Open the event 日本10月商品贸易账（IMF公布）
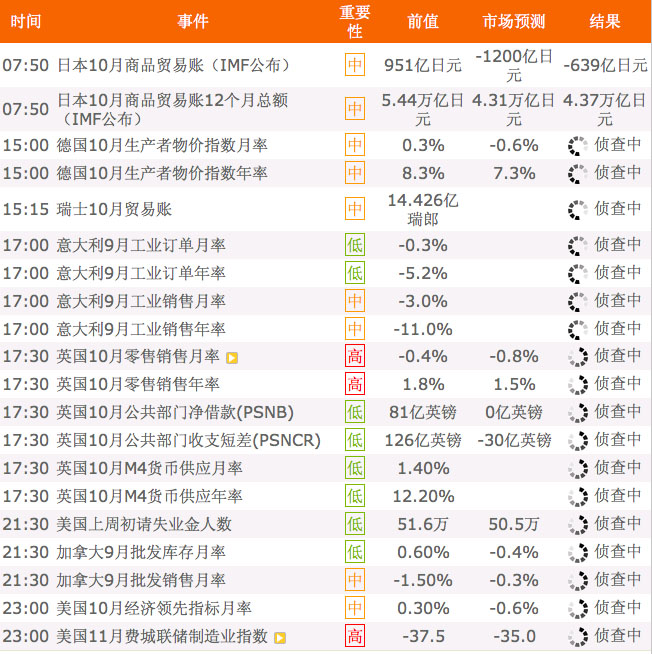The width and height of the screenshot is (652, 654). [x=174, y=65]
